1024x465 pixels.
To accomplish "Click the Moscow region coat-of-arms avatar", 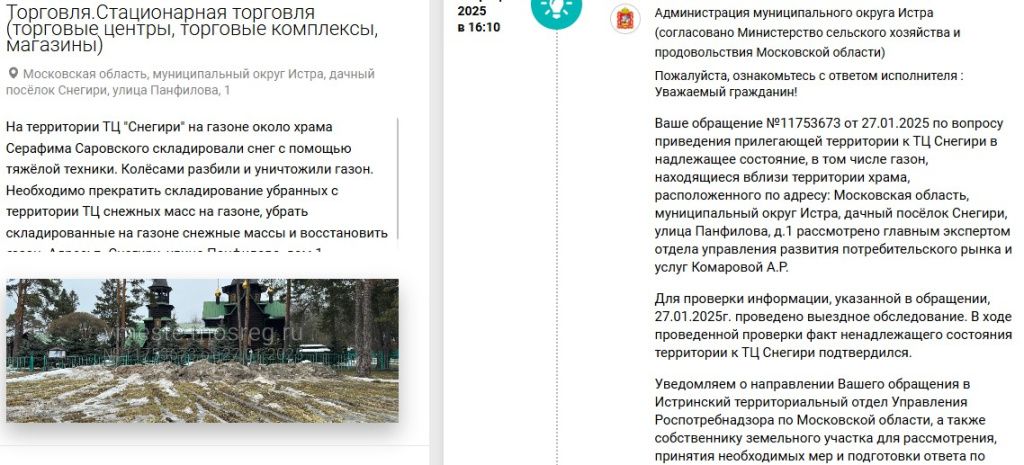I will [625, 18].
